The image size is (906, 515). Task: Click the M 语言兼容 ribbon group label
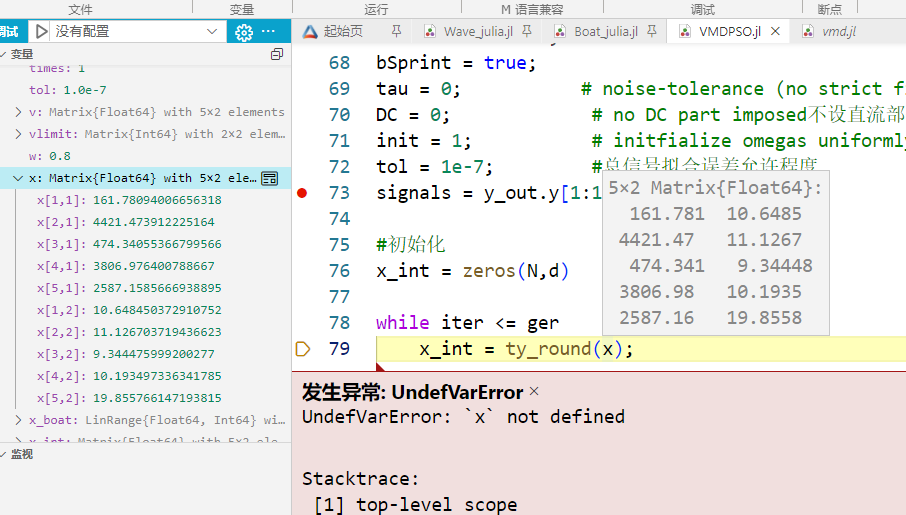[x=532, y=9]
